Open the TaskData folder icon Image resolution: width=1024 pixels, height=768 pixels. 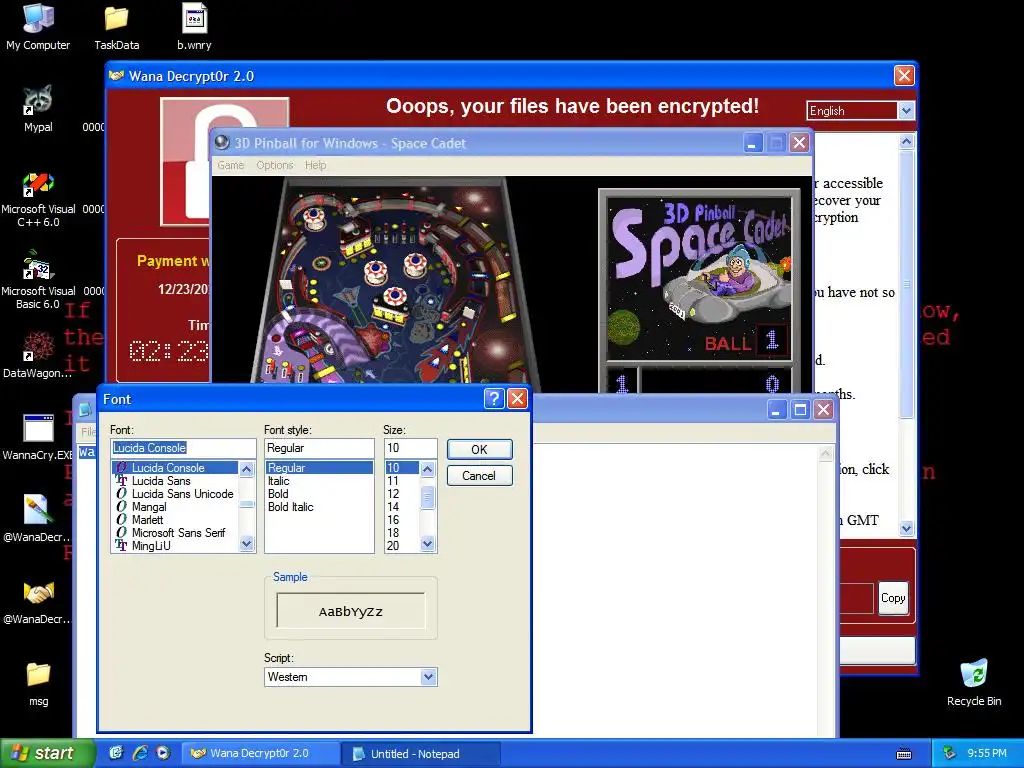tap(116, 27)
